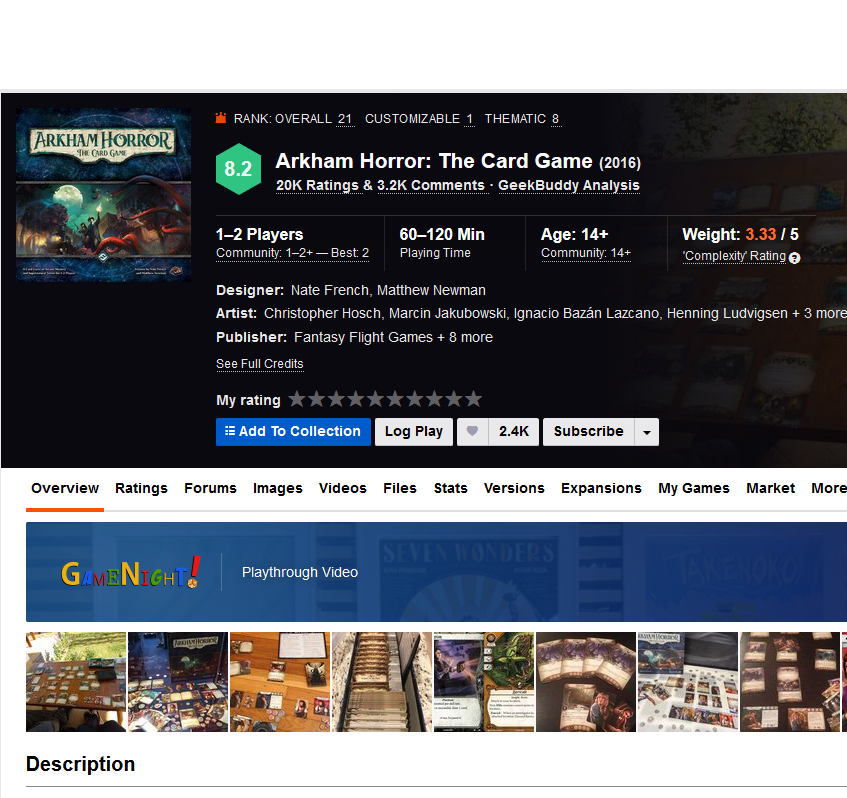Open publisher Fantasy Flight Games link
Image resolution: width=847 pixels, height=798 pixels.
click(364, 337)
